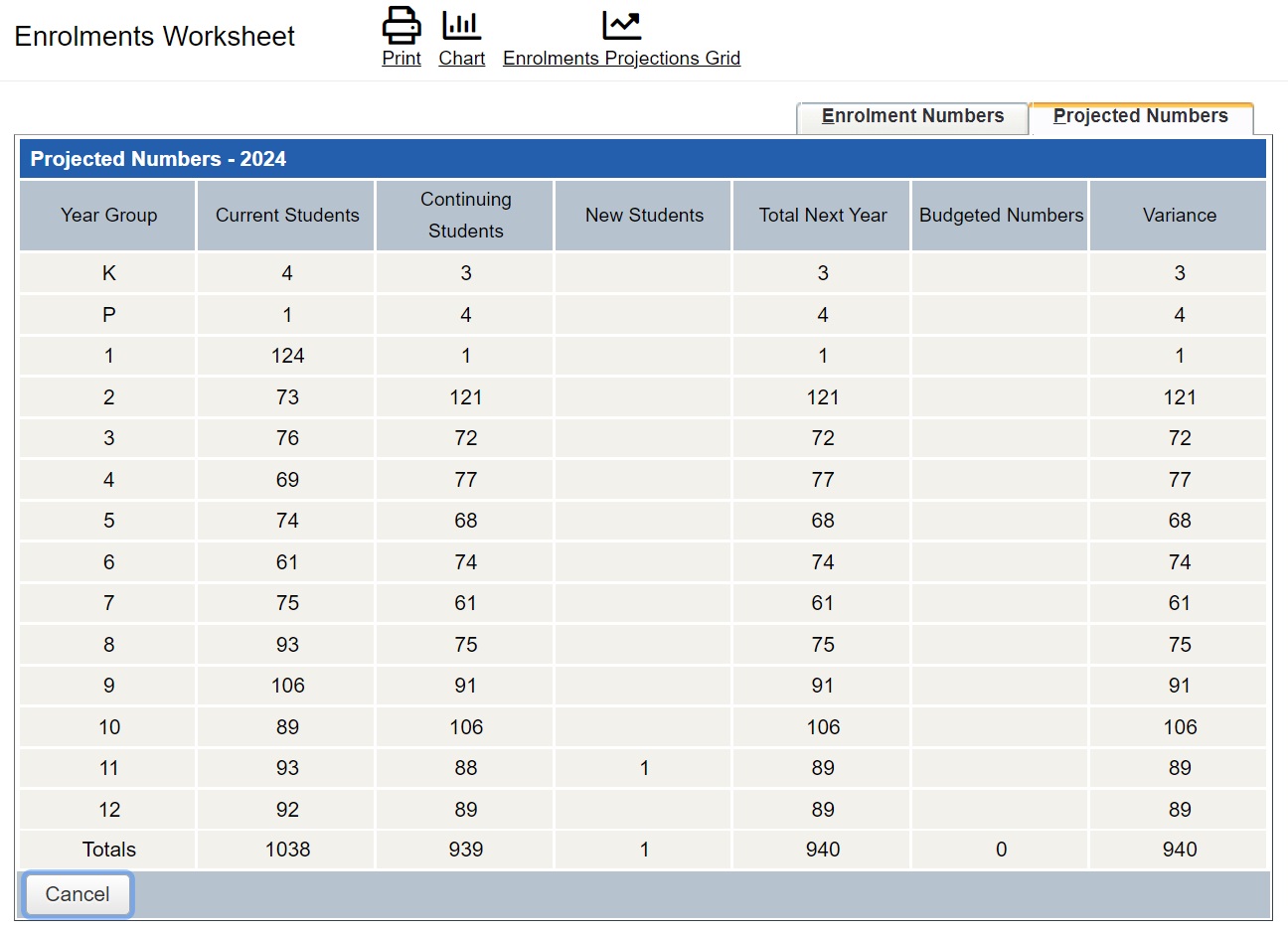Open the Print text link
The height and width of the screenshot is (931, 1288).
(402, 59)
